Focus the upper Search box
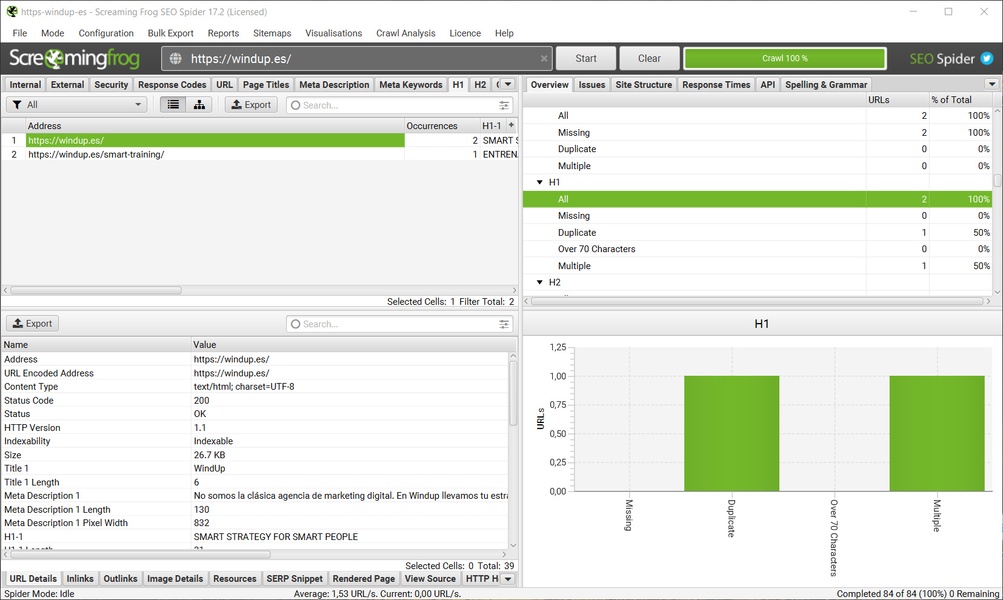Screen dimensions: 1003x600 [400, 105]
